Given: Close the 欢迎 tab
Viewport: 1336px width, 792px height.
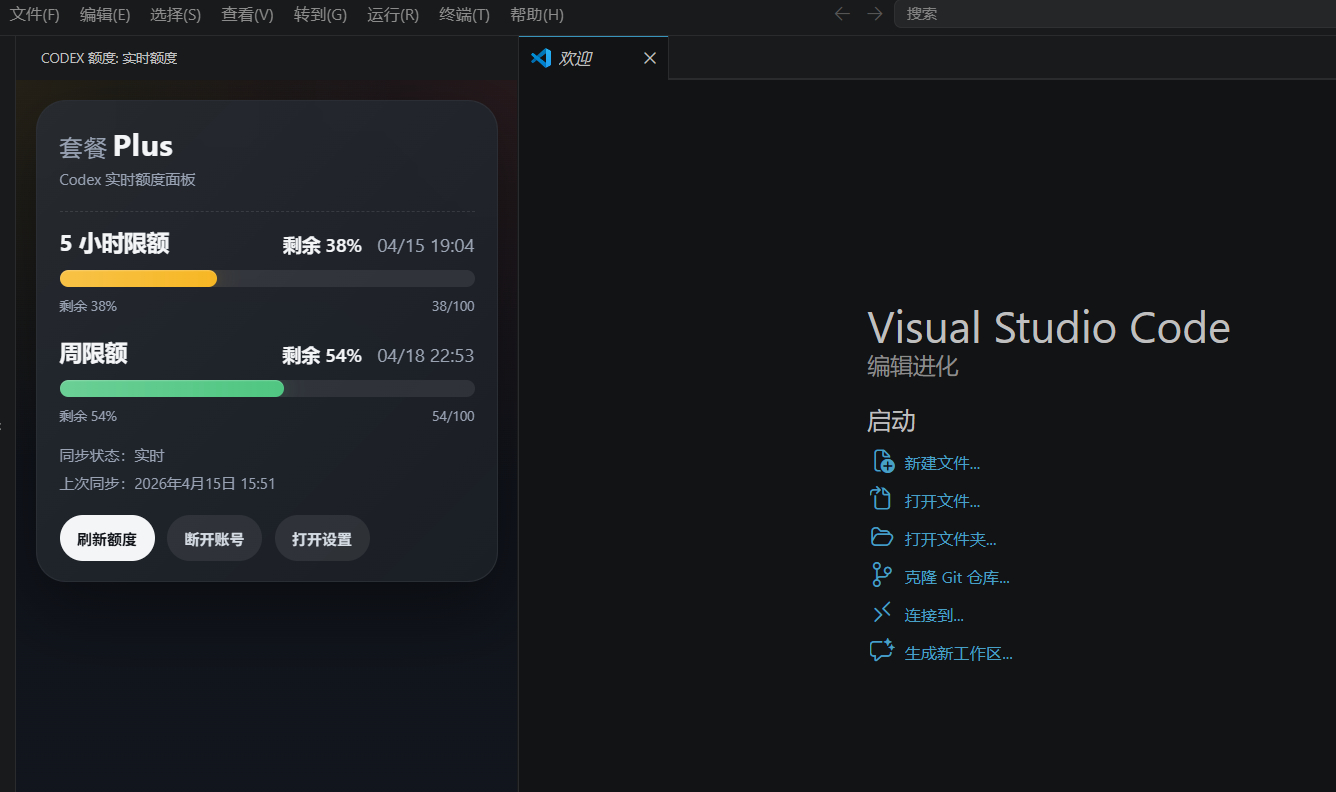Looking at the screenshot, I should click(x=650, y=58).
